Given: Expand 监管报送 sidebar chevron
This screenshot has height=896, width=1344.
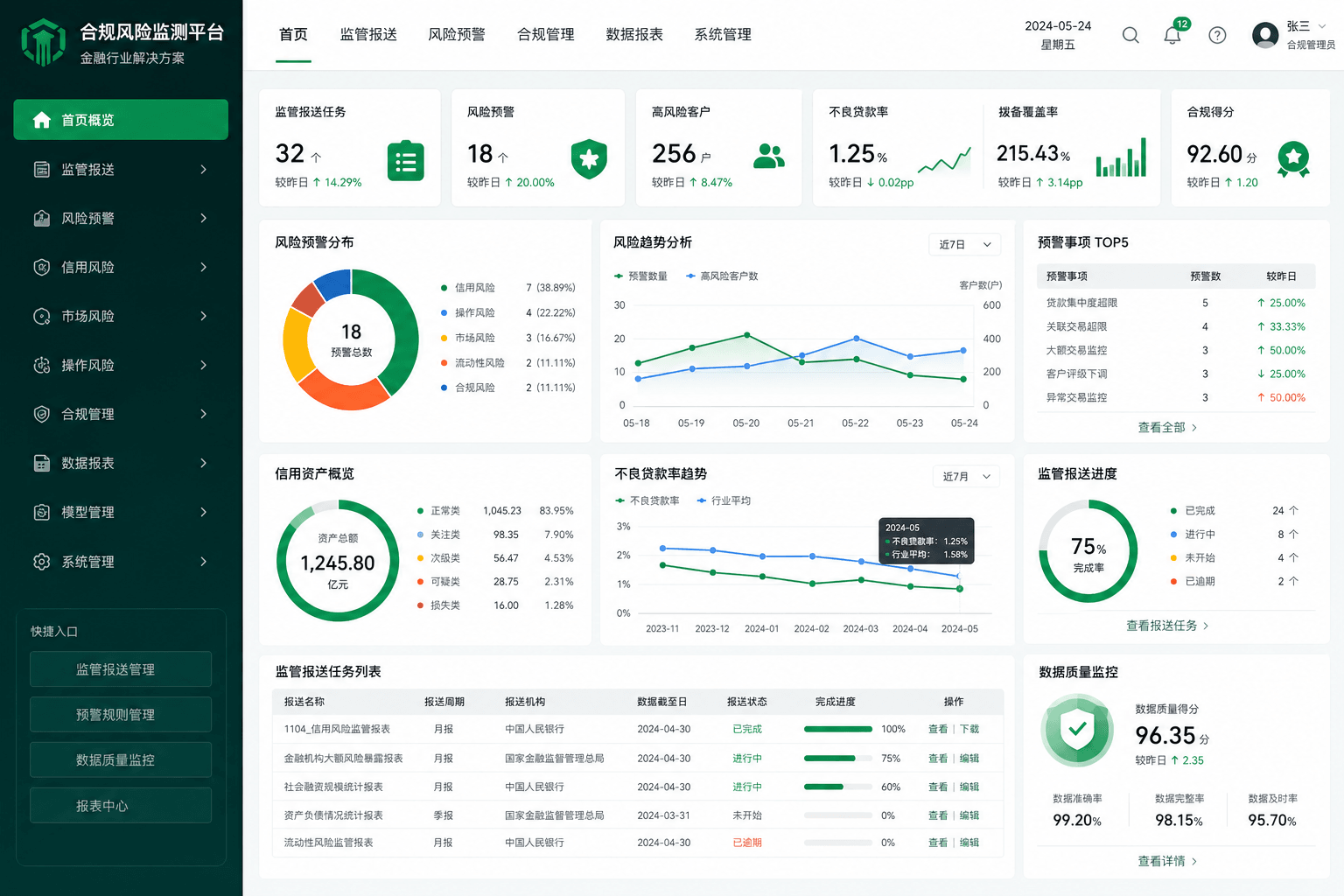Looking at the screenshot, I should pyautogui.click(x=203, y=169).
